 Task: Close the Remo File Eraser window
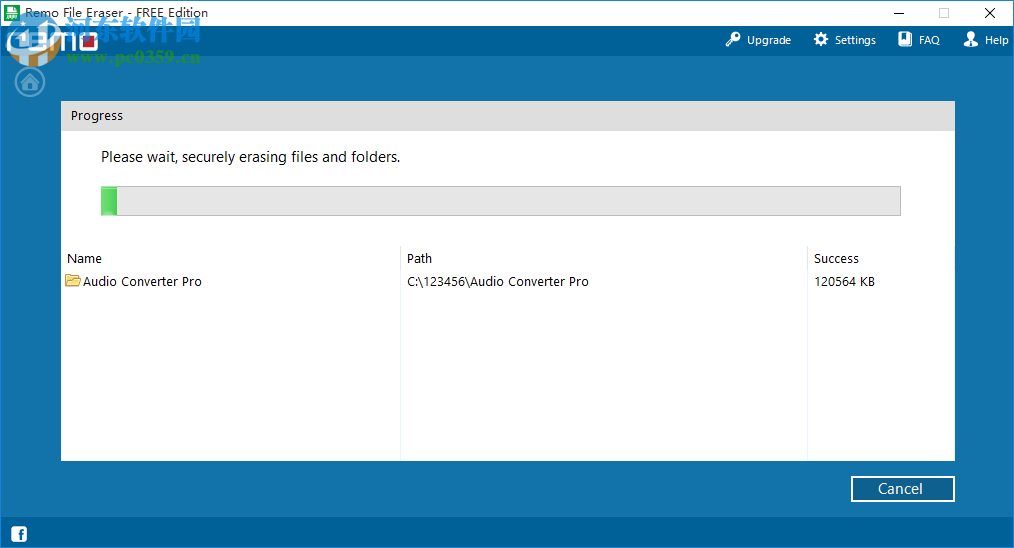coord(989,13)
